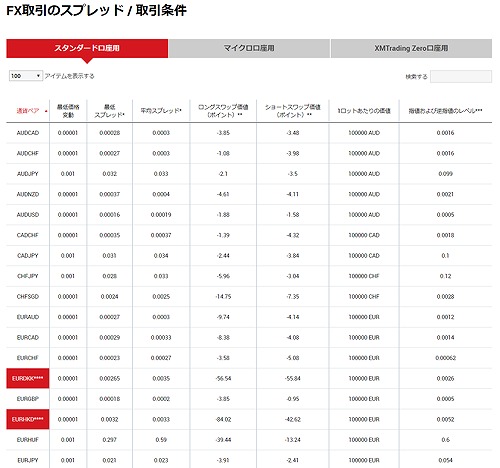Select CADJPY stop level 0.1

(445, 256)
